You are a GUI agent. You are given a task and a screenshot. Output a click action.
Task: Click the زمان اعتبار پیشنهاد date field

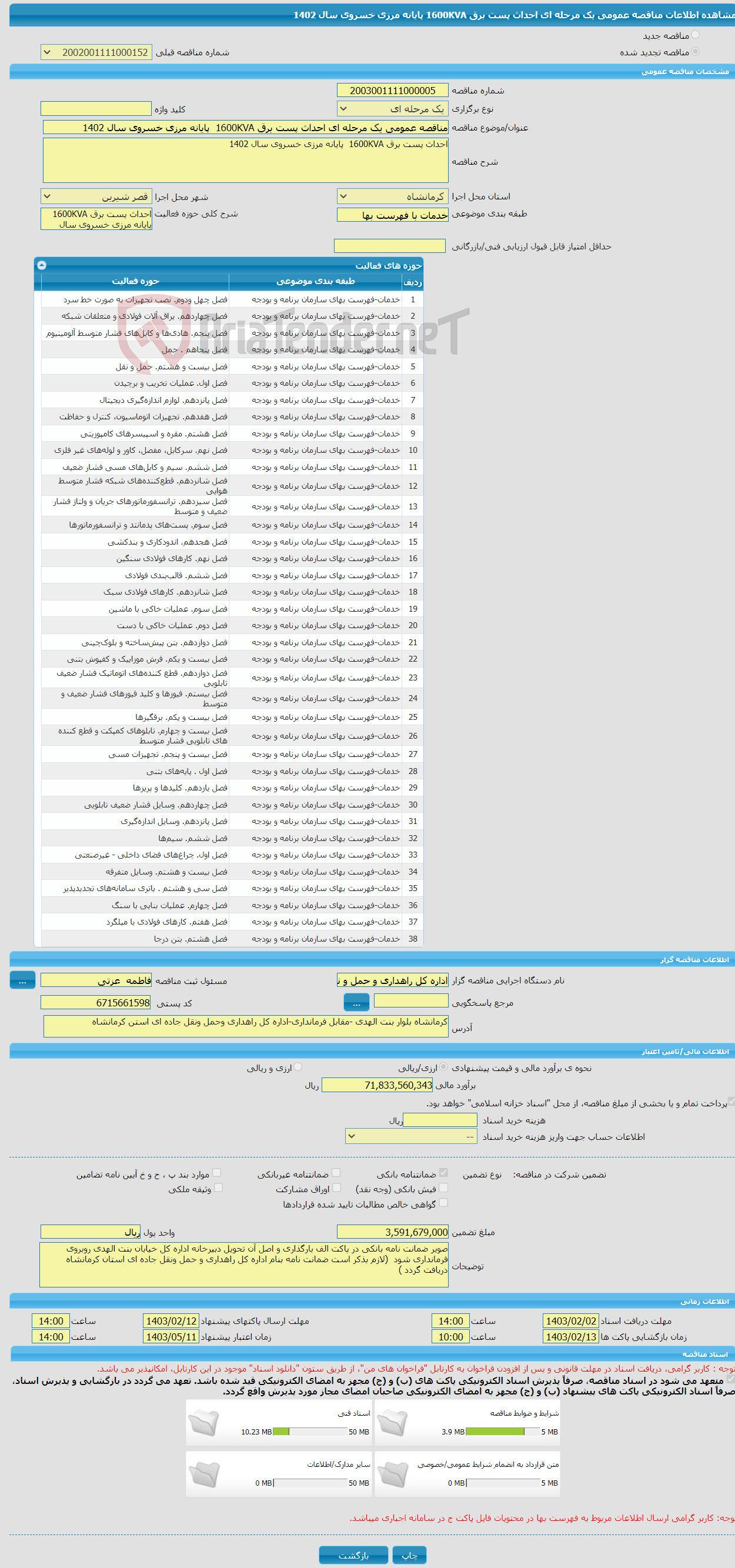click(x=171, y=1337)
